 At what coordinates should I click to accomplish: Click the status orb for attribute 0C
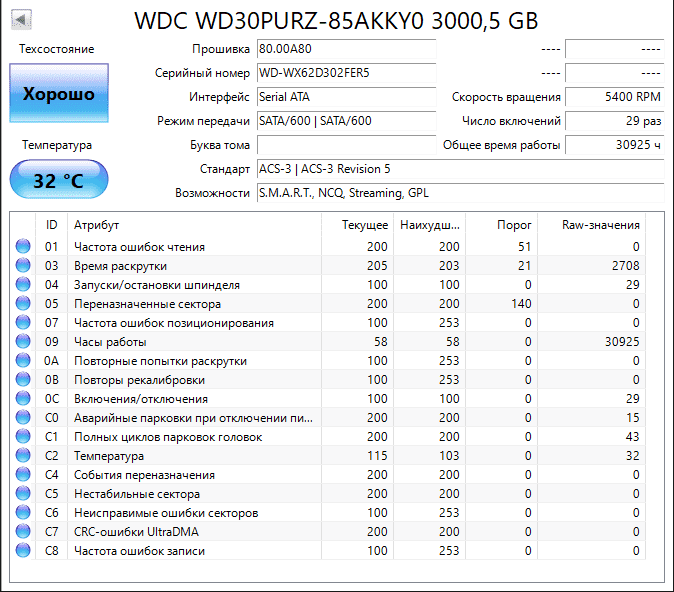click(x=23, y=398)
